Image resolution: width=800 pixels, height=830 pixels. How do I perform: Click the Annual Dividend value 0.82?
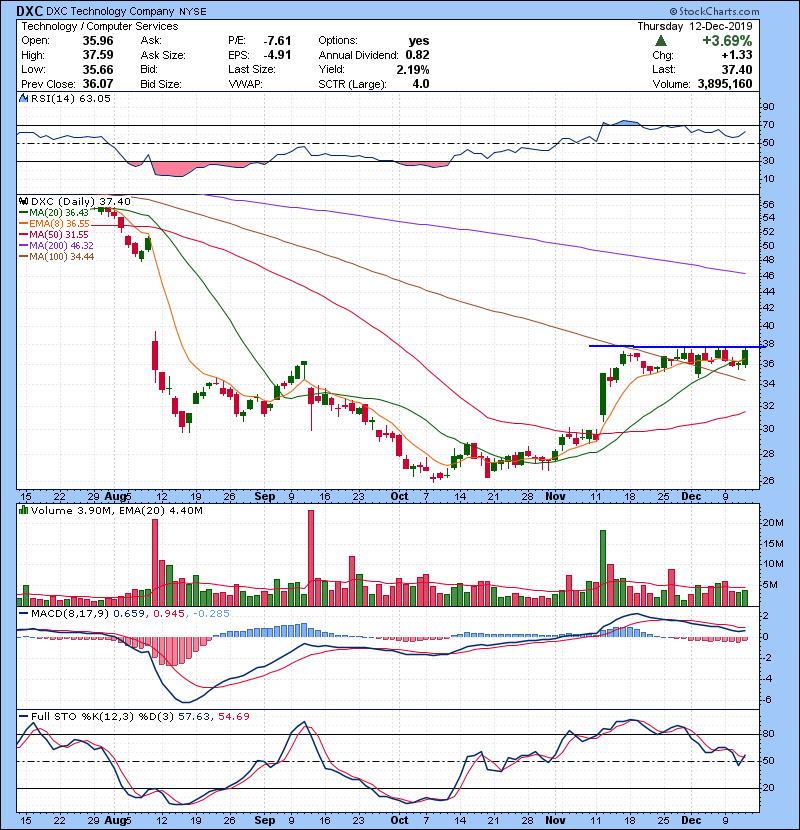pos(418,55)
